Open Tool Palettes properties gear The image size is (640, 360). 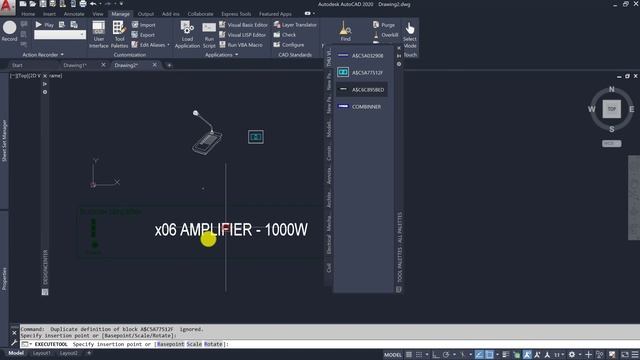tap(399, 64)
